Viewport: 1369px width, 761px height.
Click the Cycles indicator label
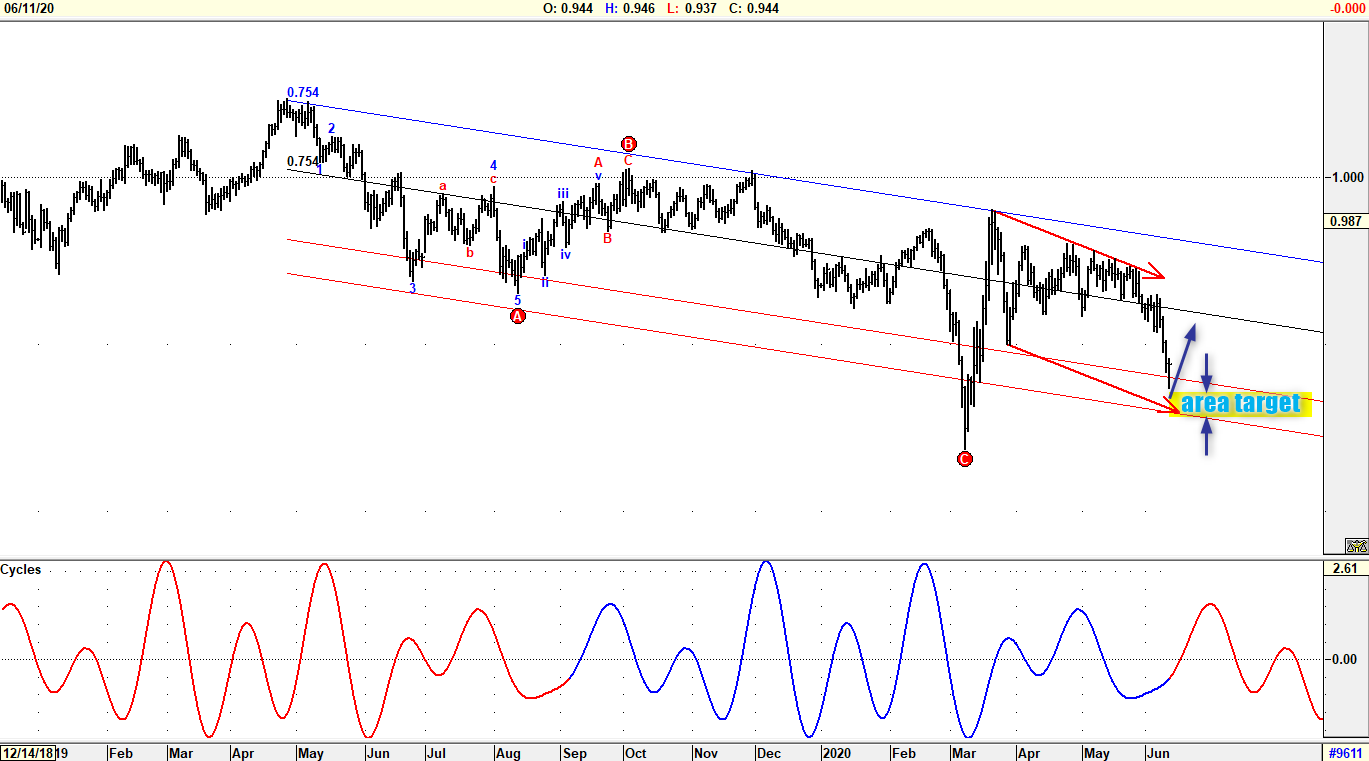point(21,570)
